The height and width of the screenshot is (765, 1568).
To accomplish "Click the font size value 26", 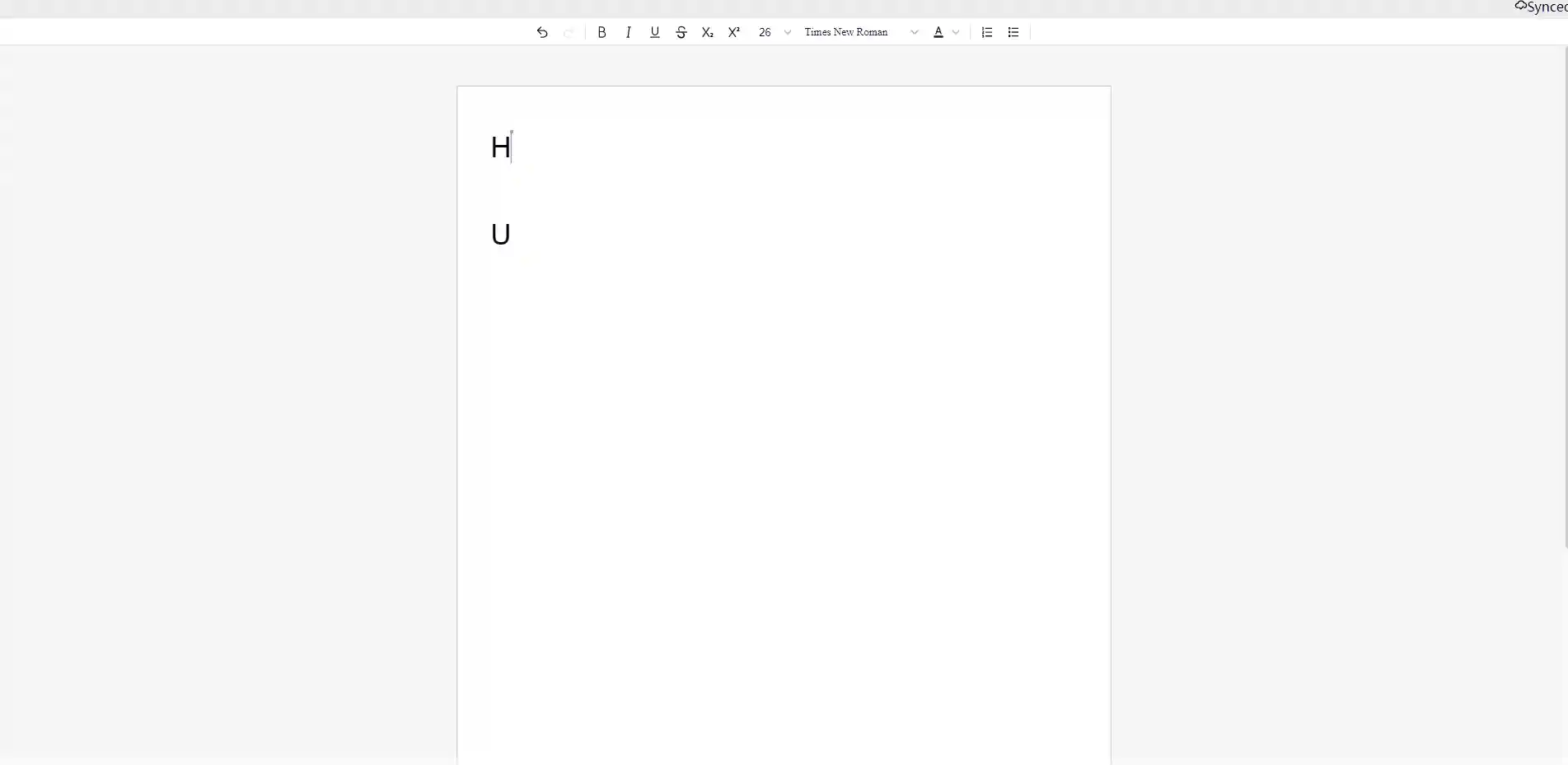I will click(x=765, y=32).
